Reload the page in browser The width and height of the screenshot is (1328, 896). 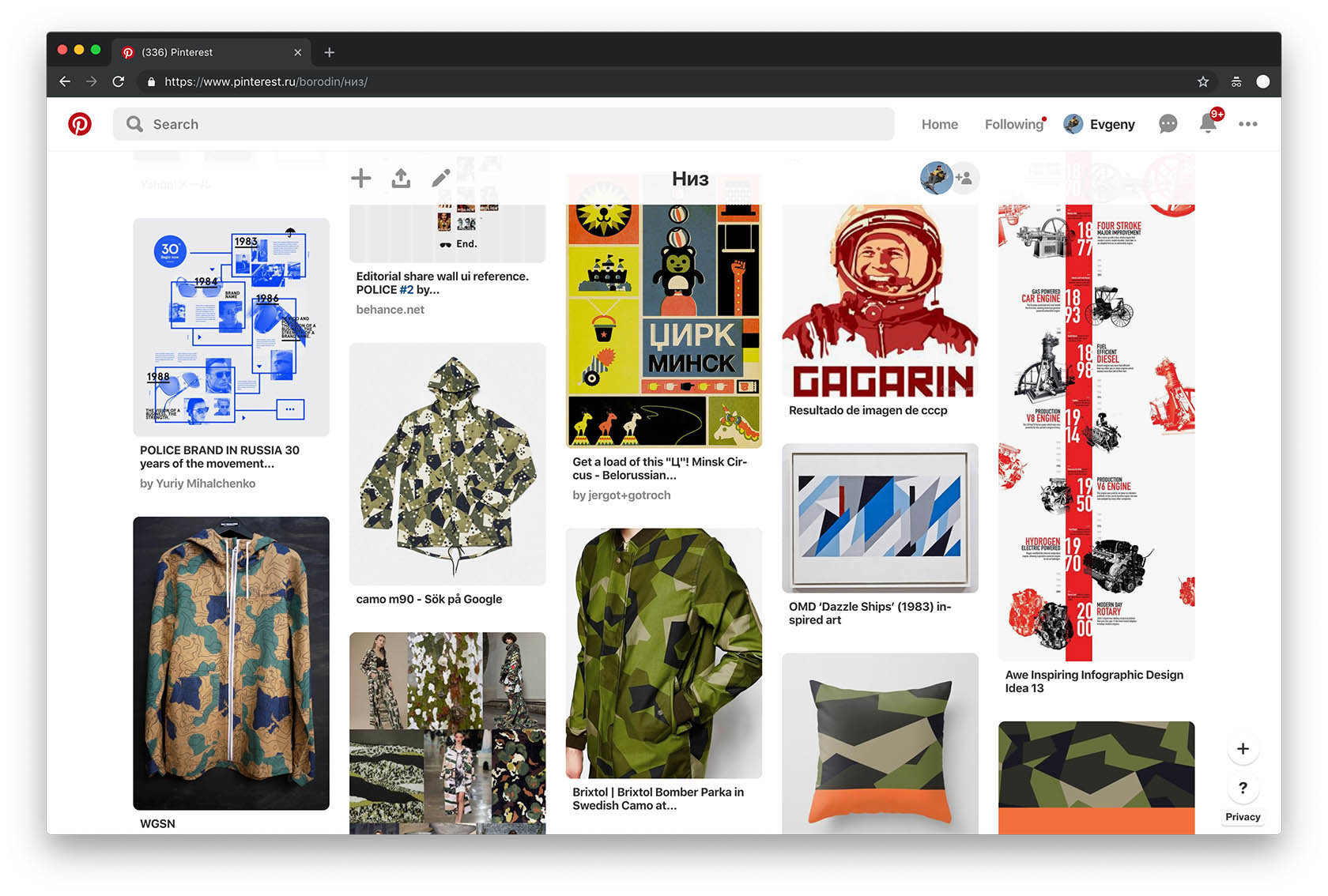pyautogui.click(x=119, y=81)
